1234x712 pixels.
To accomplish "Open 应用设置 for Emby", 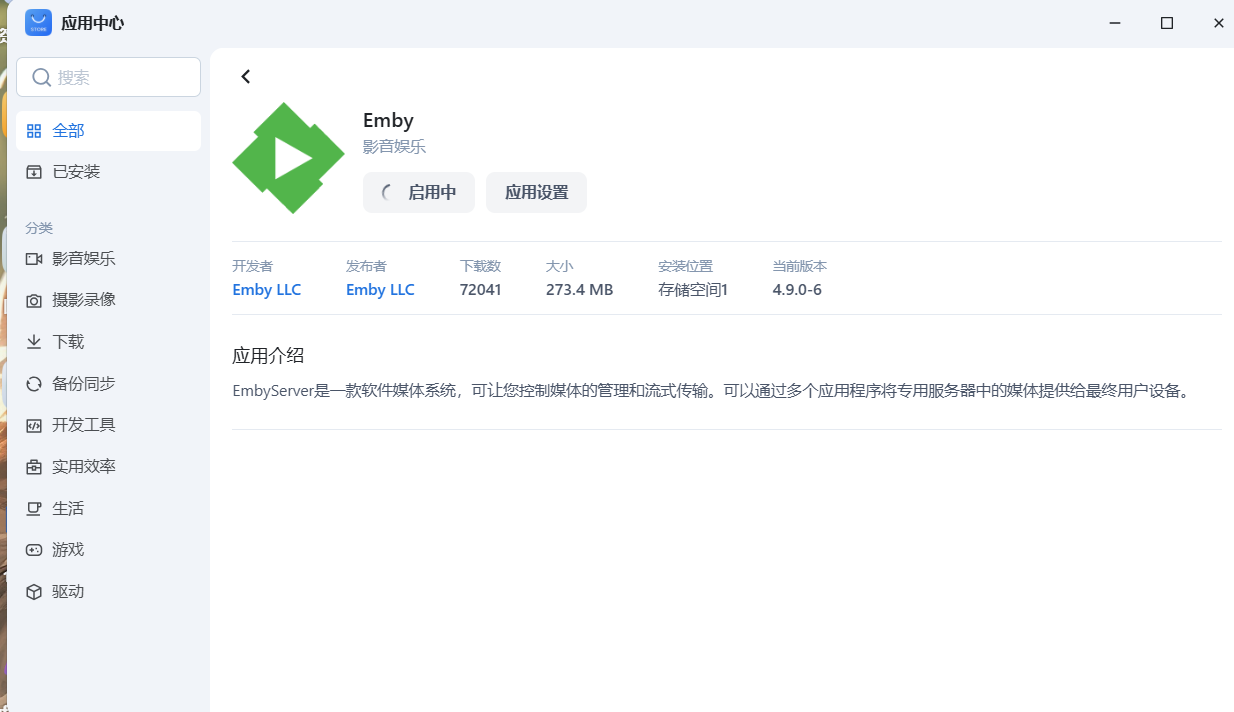I will [x=536, y=193].
